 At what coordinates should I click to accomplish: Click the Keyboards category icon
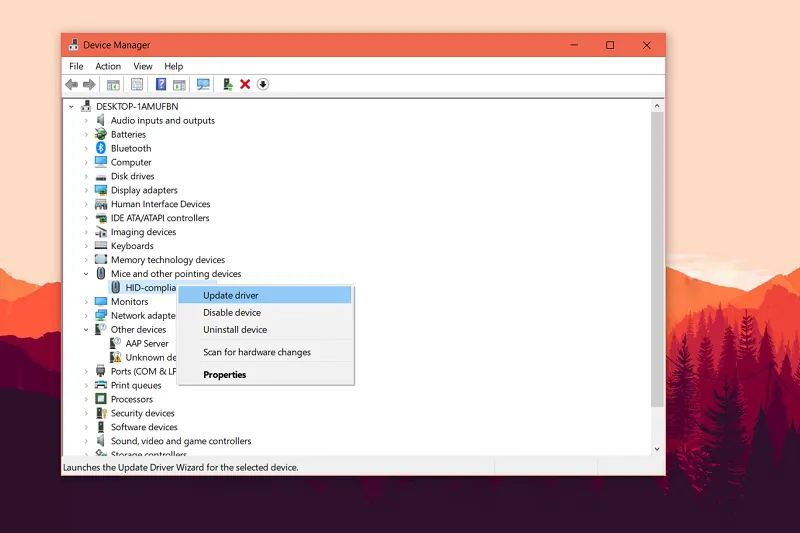point(101,245)
